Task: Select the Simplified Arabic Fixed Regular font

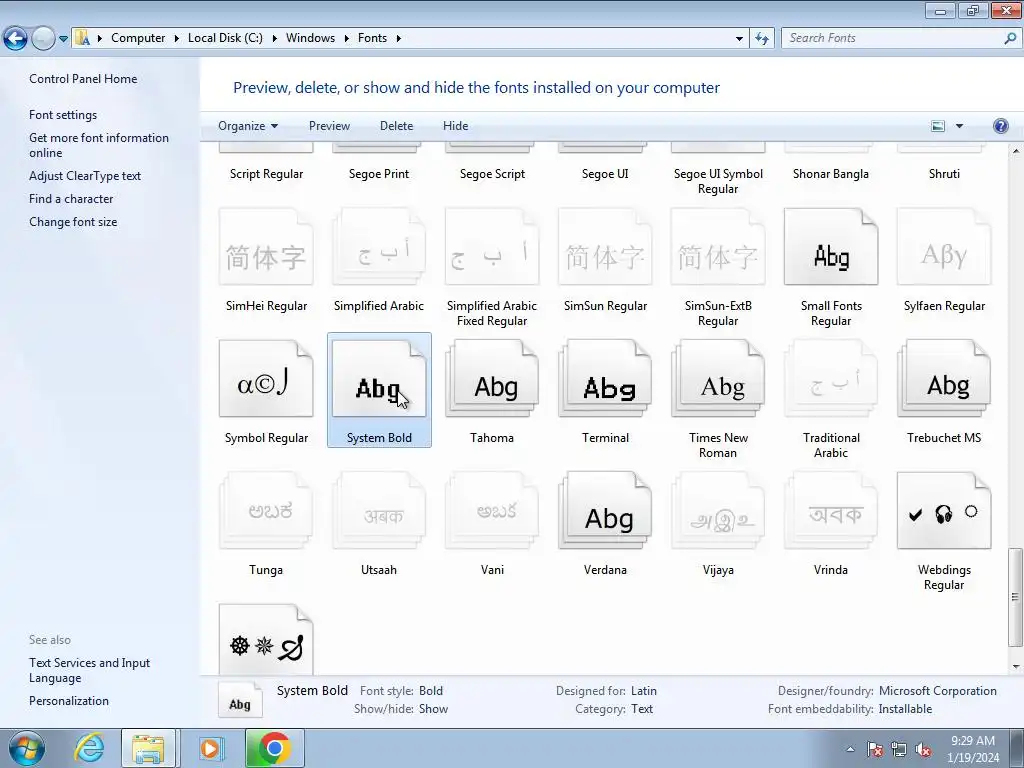Action: pyautogui.click(x=492, y=247)
